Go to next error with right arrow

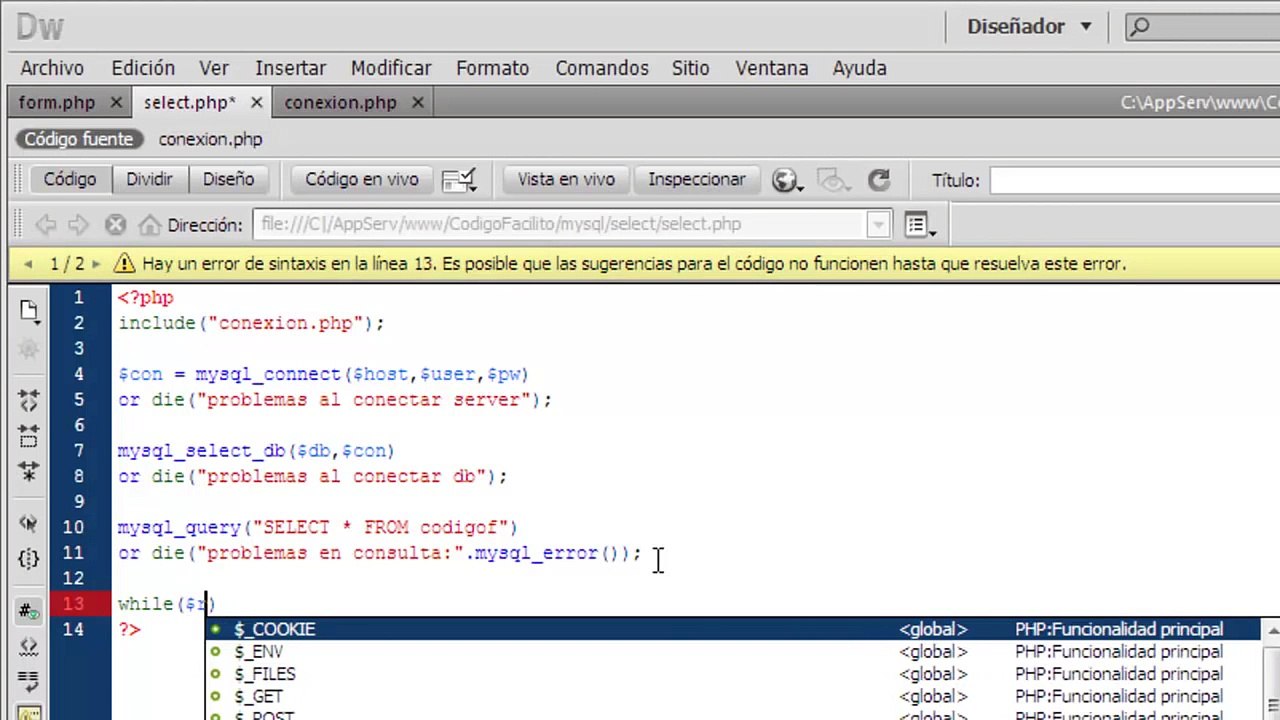pyautogui.click(x=96, y=264)
